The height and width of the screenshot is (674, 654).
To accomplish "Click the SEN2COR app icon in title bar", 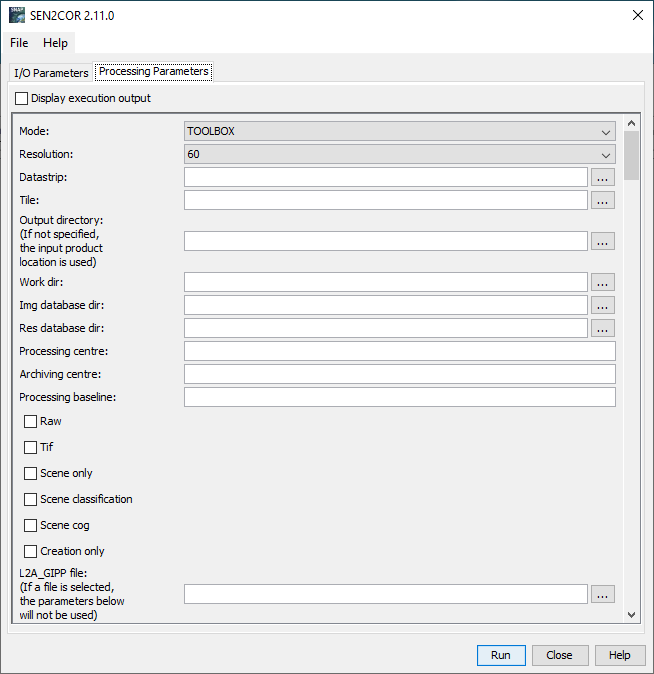I will [17, 15].
